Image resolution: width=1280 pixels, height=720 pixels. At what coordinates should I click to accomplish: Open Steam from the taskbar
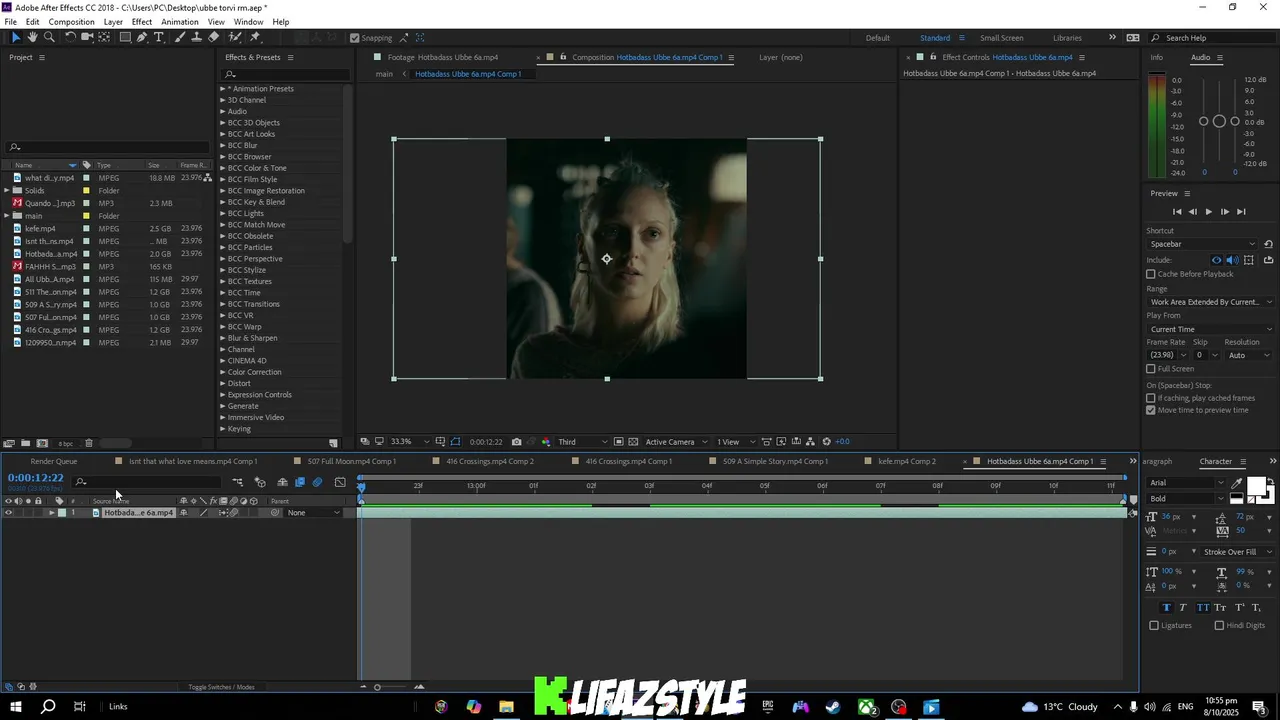click(832, 707)
